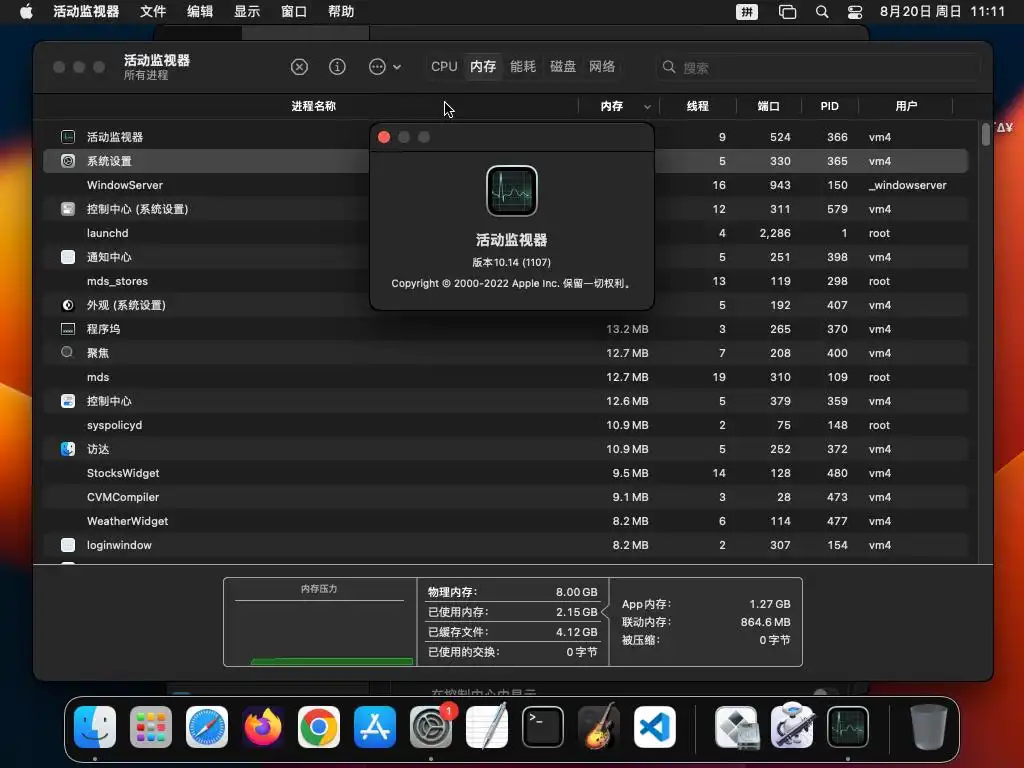Screen dimensions: 1024x768
Task: Open the 显示 menu
Action: 247,12
